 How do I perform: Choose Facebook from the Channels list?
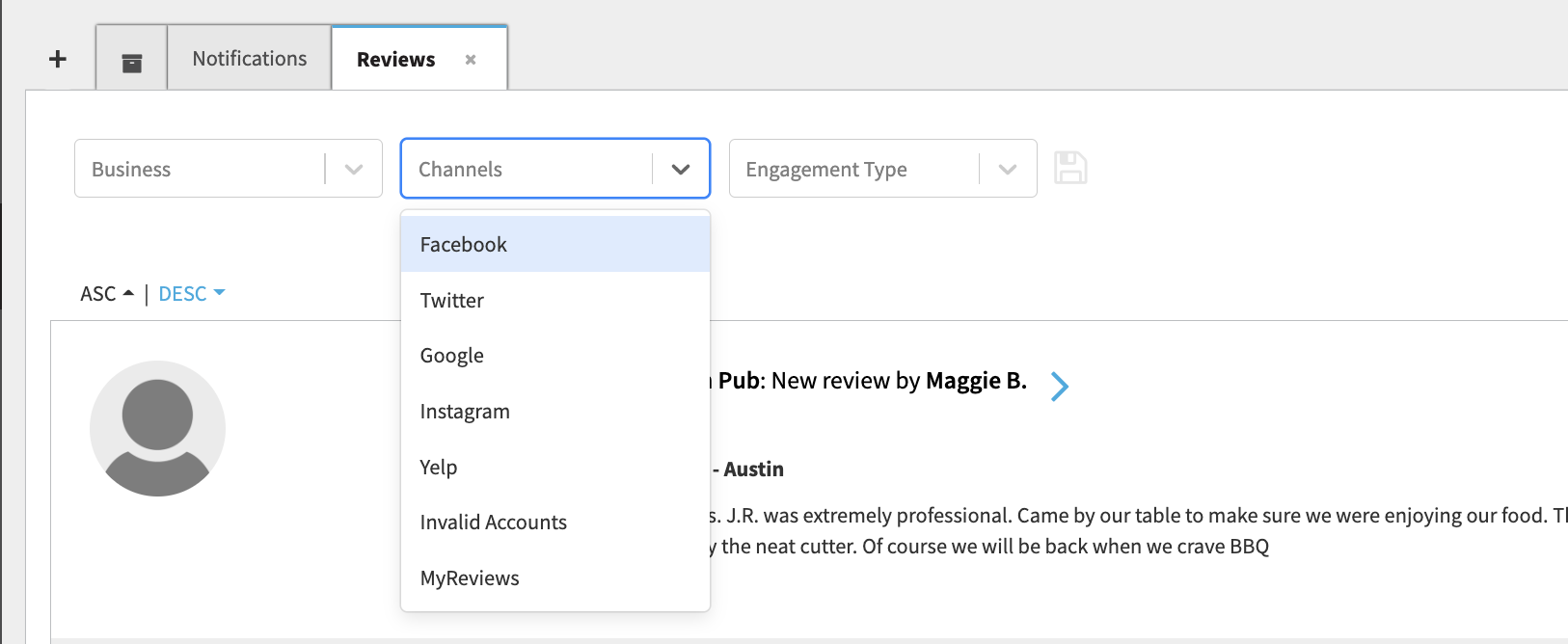tap(555, 245)
